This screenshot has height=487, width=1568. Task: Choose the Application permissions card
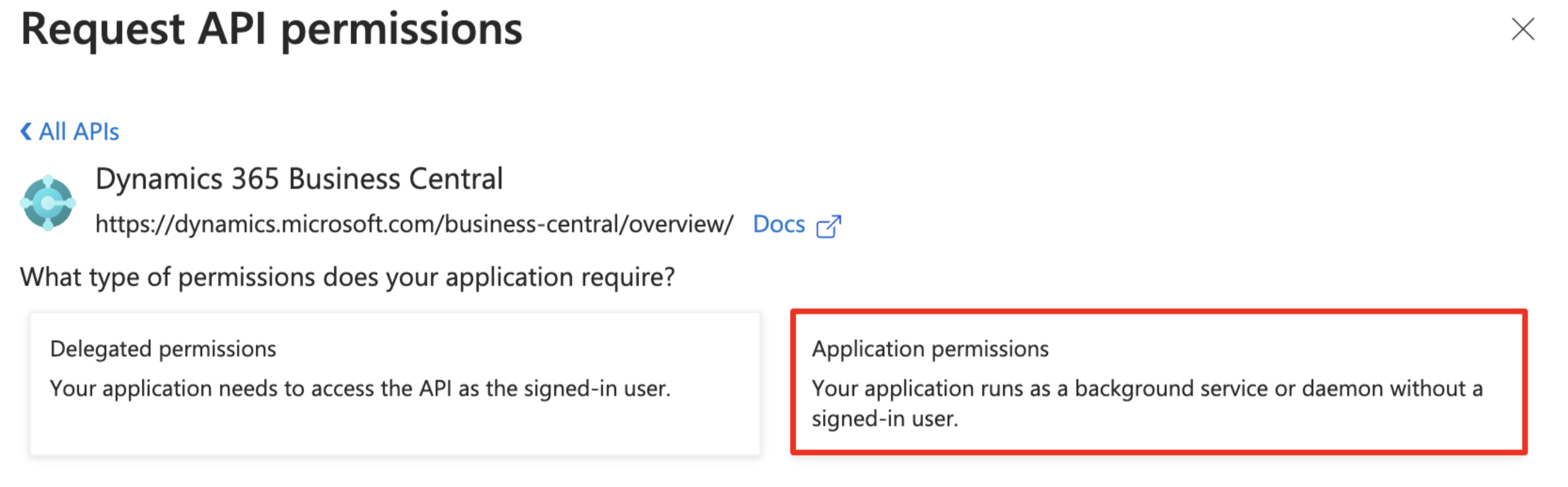click(x=1159, y=382)
